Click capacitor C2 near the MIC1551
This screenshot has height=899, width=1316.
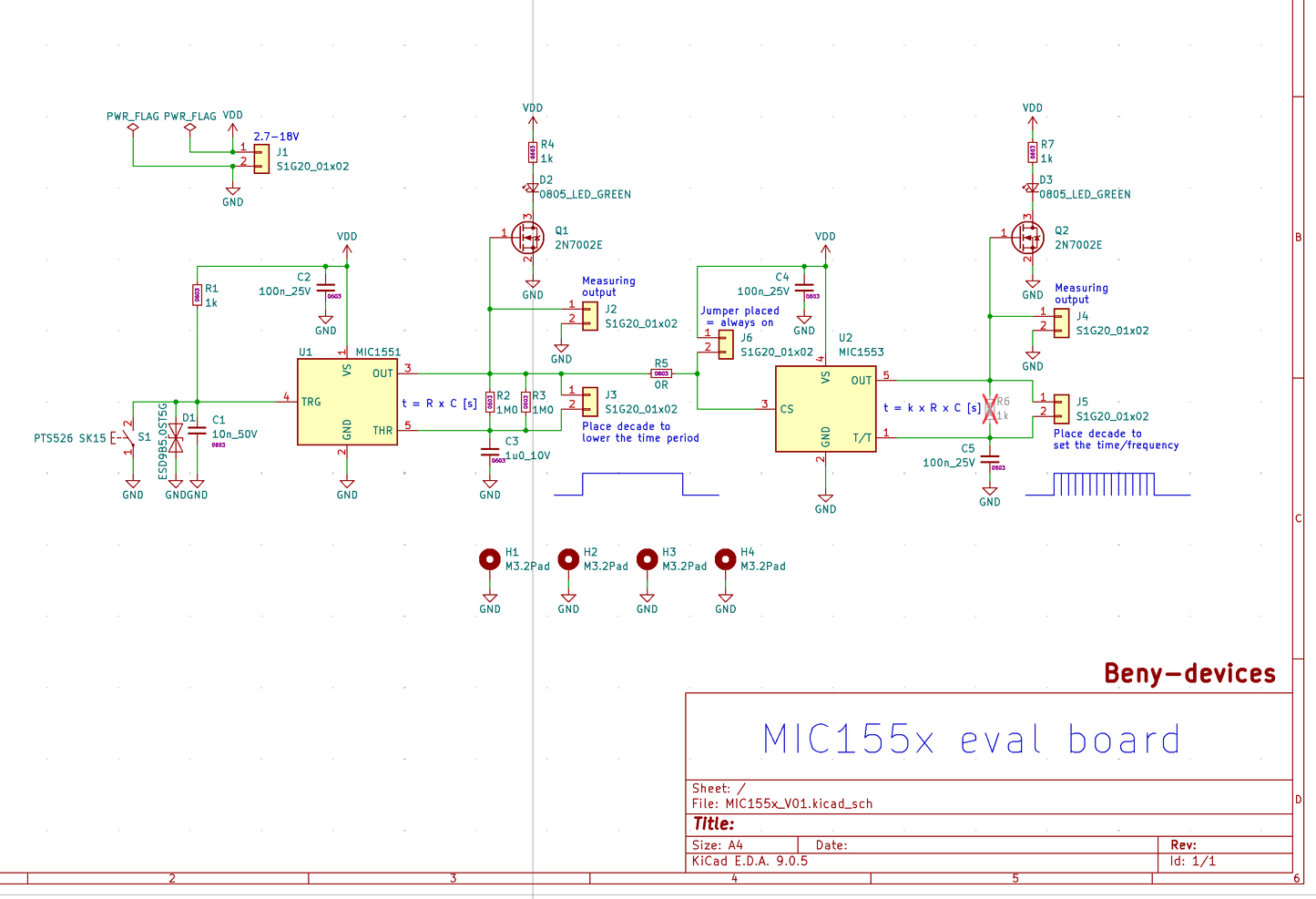[x=325, y=289]
